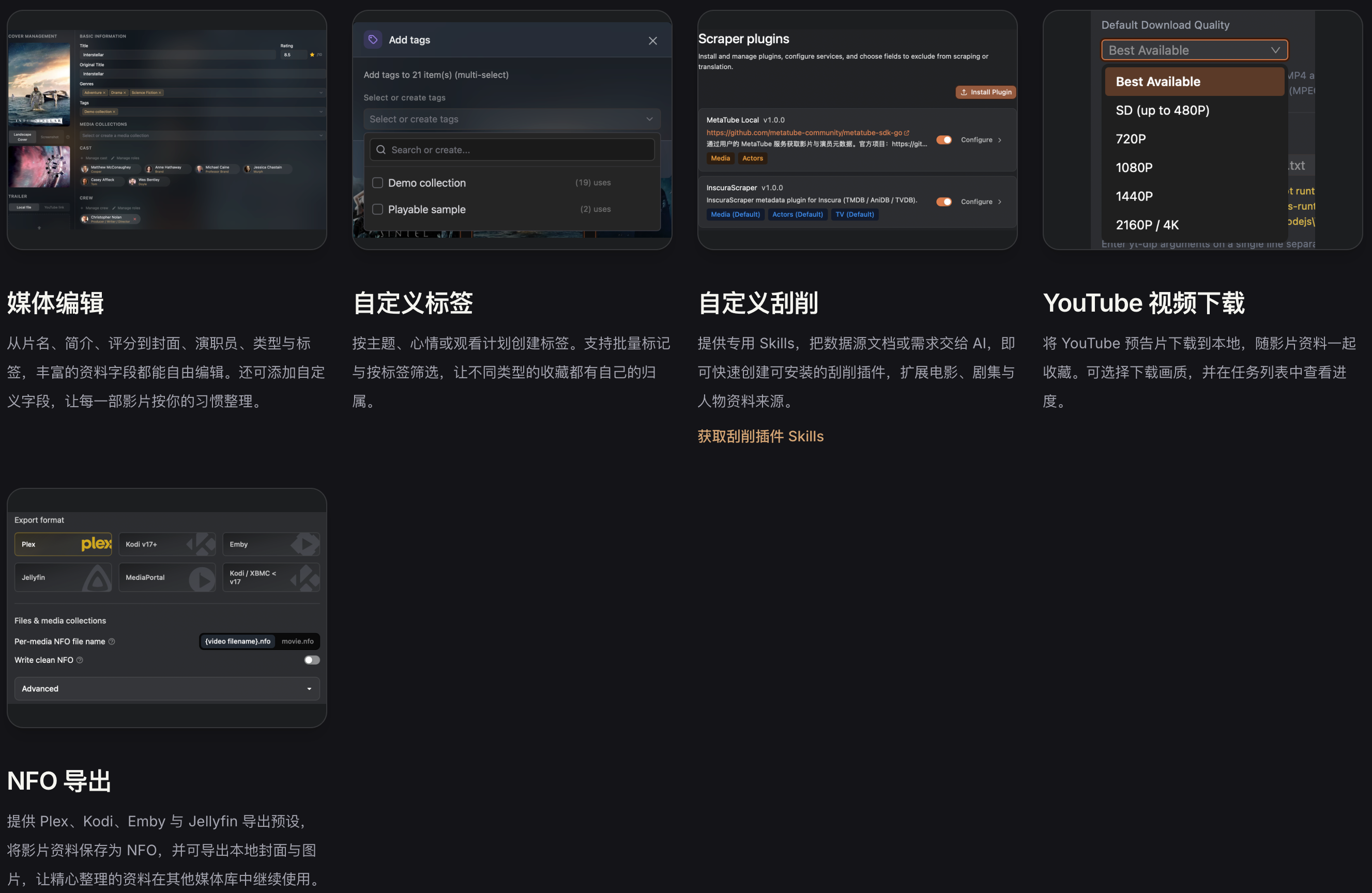Check the Playable sample tag checkbox
The height and width of the screenshot is (893, 1372).
pos(377,209)
